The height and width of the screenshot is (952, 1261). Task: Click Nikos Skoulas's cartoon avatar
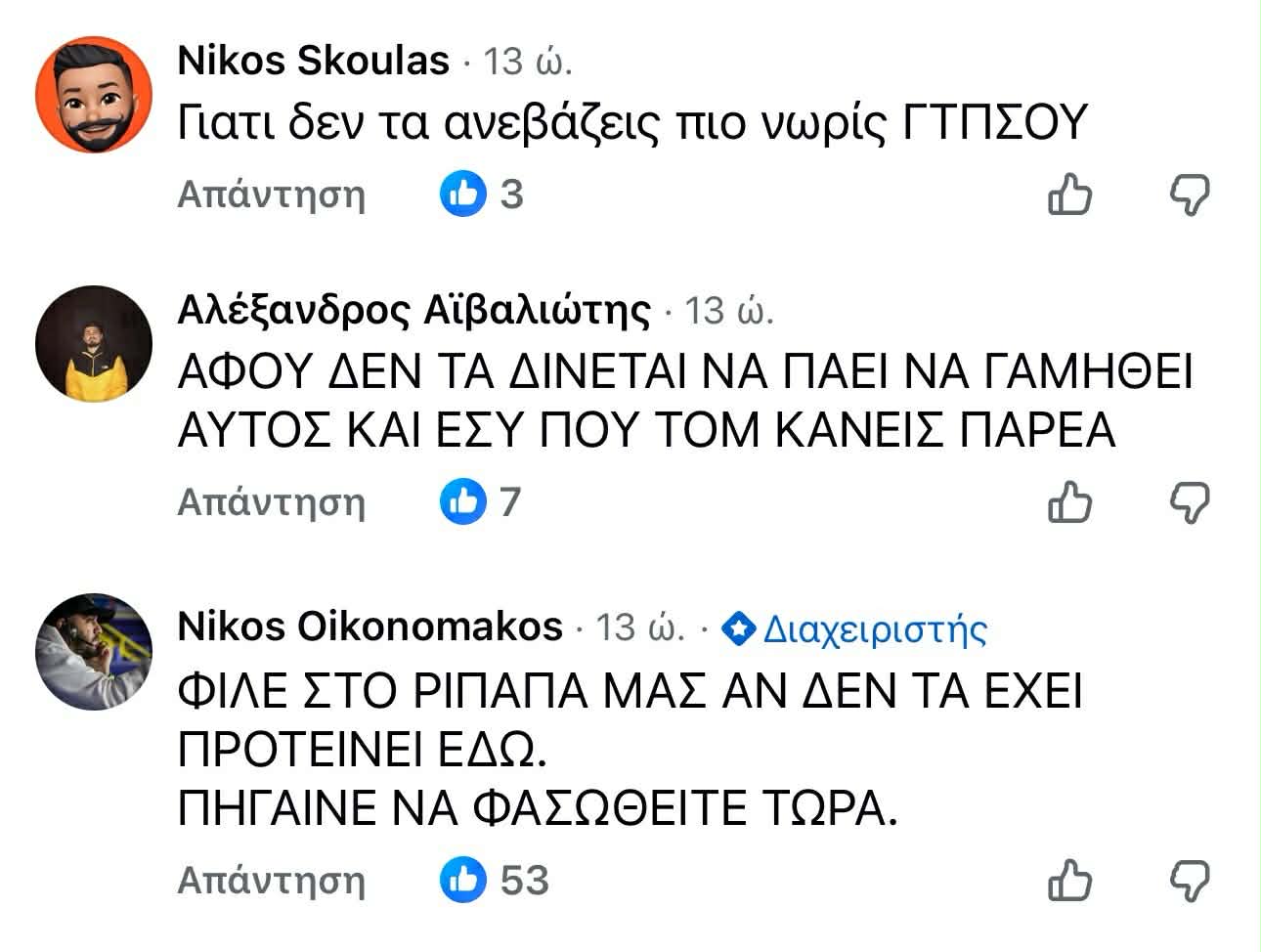[94, 95]
